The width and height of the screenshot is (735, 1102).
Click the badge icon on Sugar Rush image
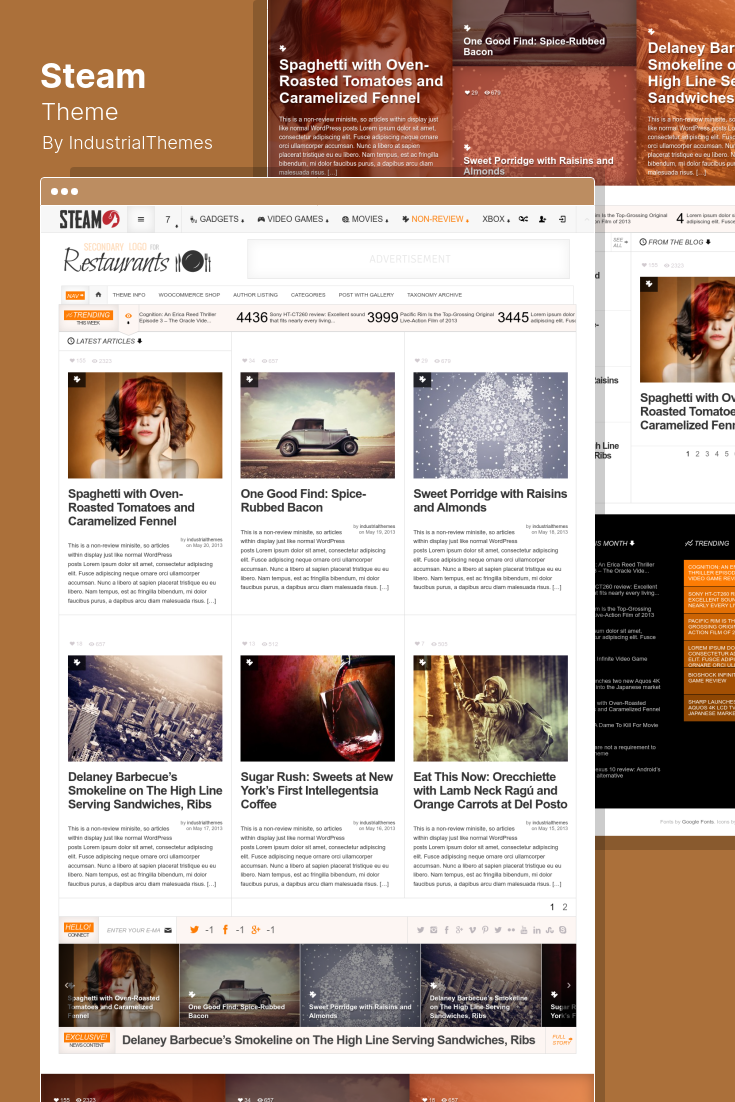point(249,663)
